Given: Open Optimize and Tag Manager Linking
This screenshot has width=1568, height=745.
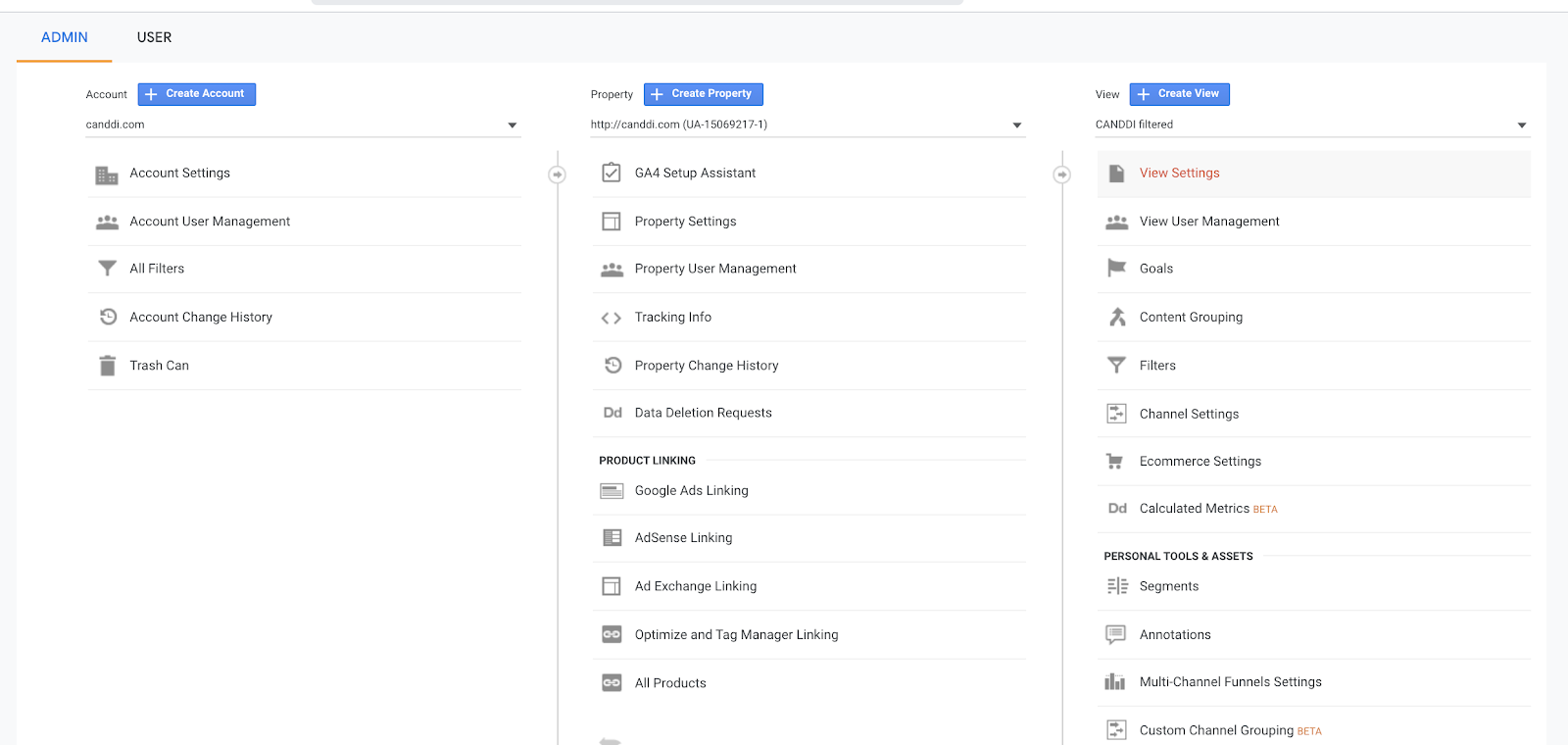Looking at the screenshot, I should tap(736, 634).
